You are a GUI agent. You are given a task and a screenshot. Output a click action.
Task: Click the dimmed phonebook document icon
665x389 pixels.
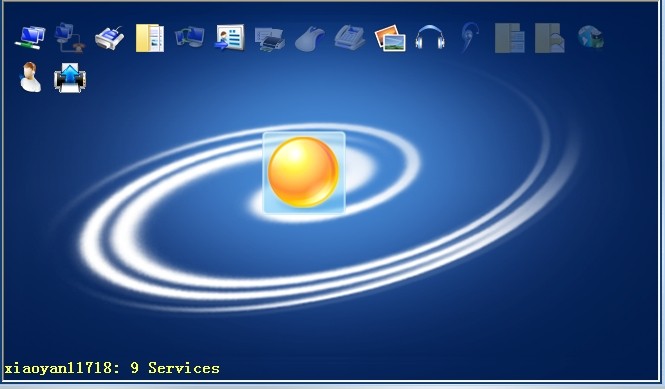click(x=509, y=38)
